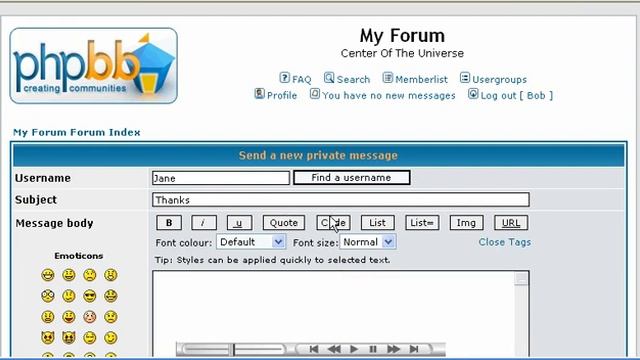Click the playback progress slider

233,349
